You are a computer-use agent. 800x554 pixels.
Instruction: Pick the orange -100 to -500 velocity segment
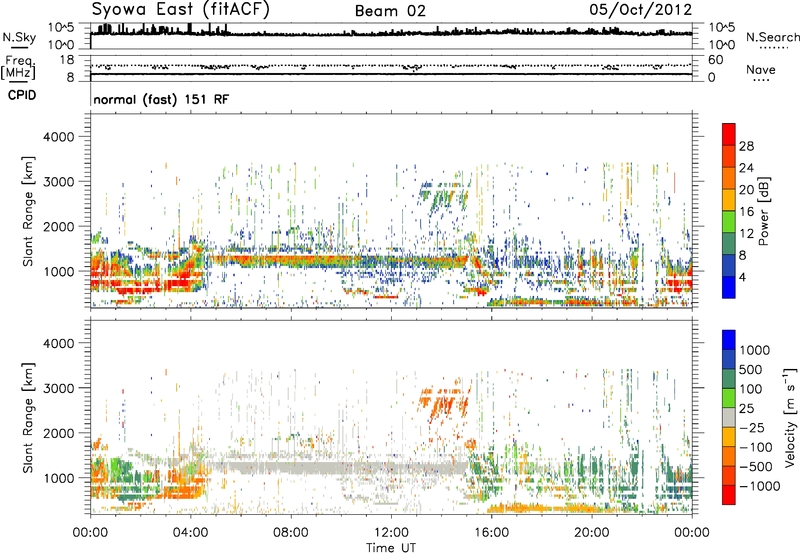coord(729,456)
